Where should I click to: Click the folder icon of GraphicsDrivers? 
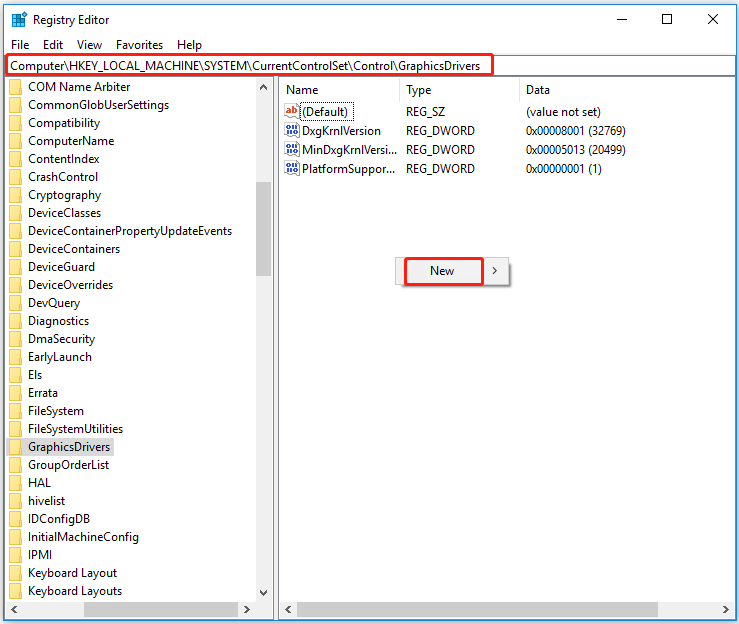(x=16, y=447)
